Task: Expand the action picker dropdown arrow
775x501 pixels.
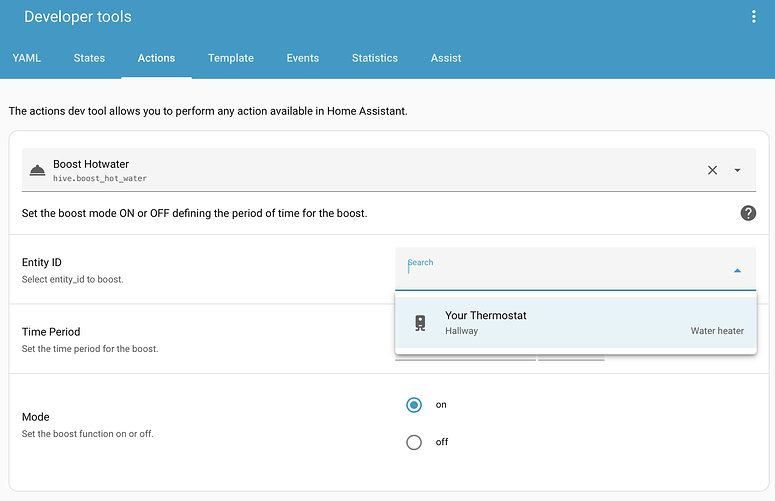Action: pos(737,170)
